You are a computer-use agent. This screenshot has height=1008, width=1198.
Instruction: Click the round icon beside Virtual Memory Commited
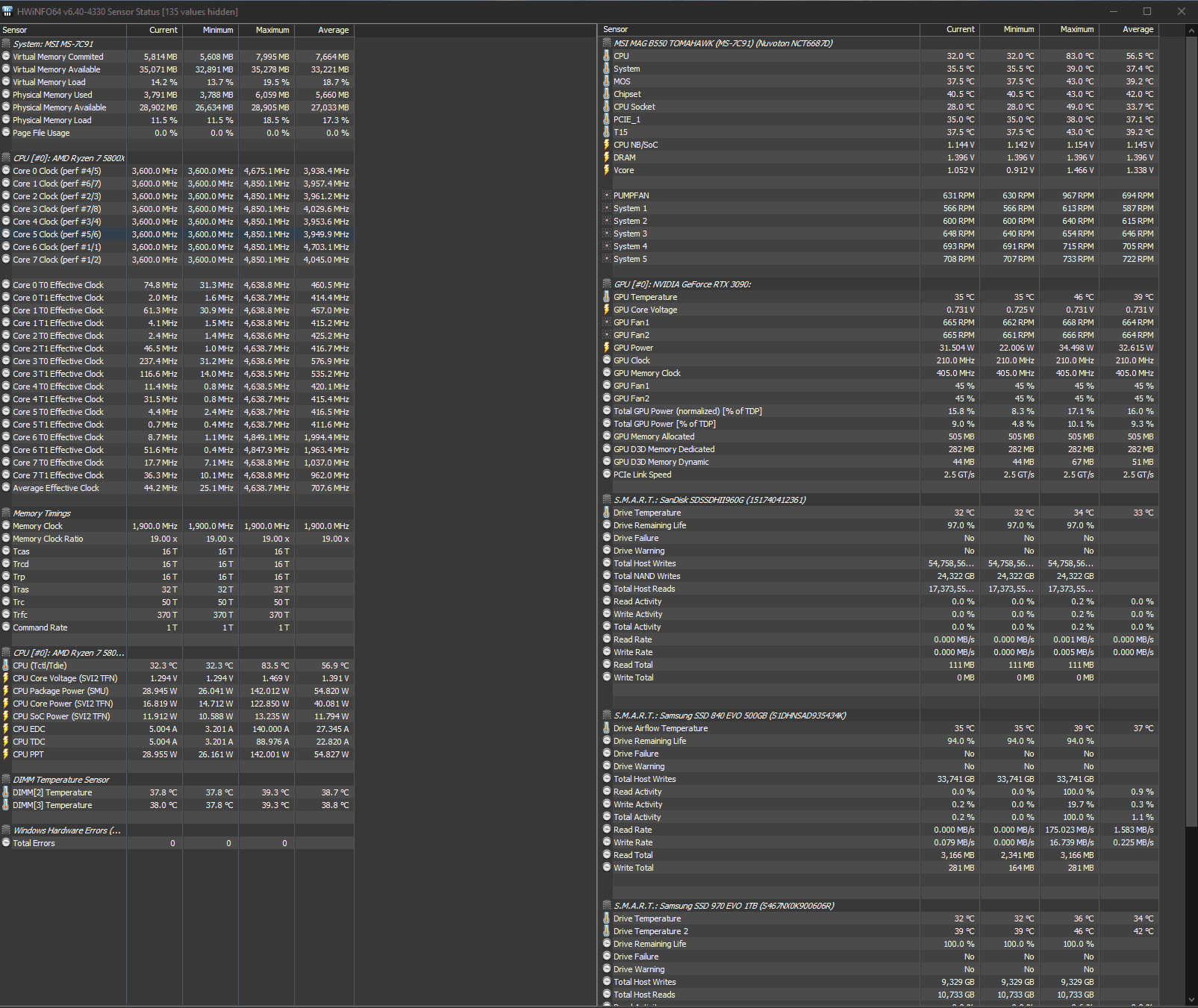6,57
